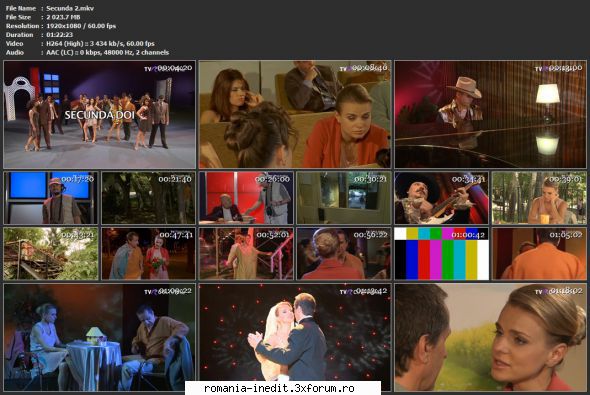Select the thumbnail timestamped 00:39:01

[539, 198]
